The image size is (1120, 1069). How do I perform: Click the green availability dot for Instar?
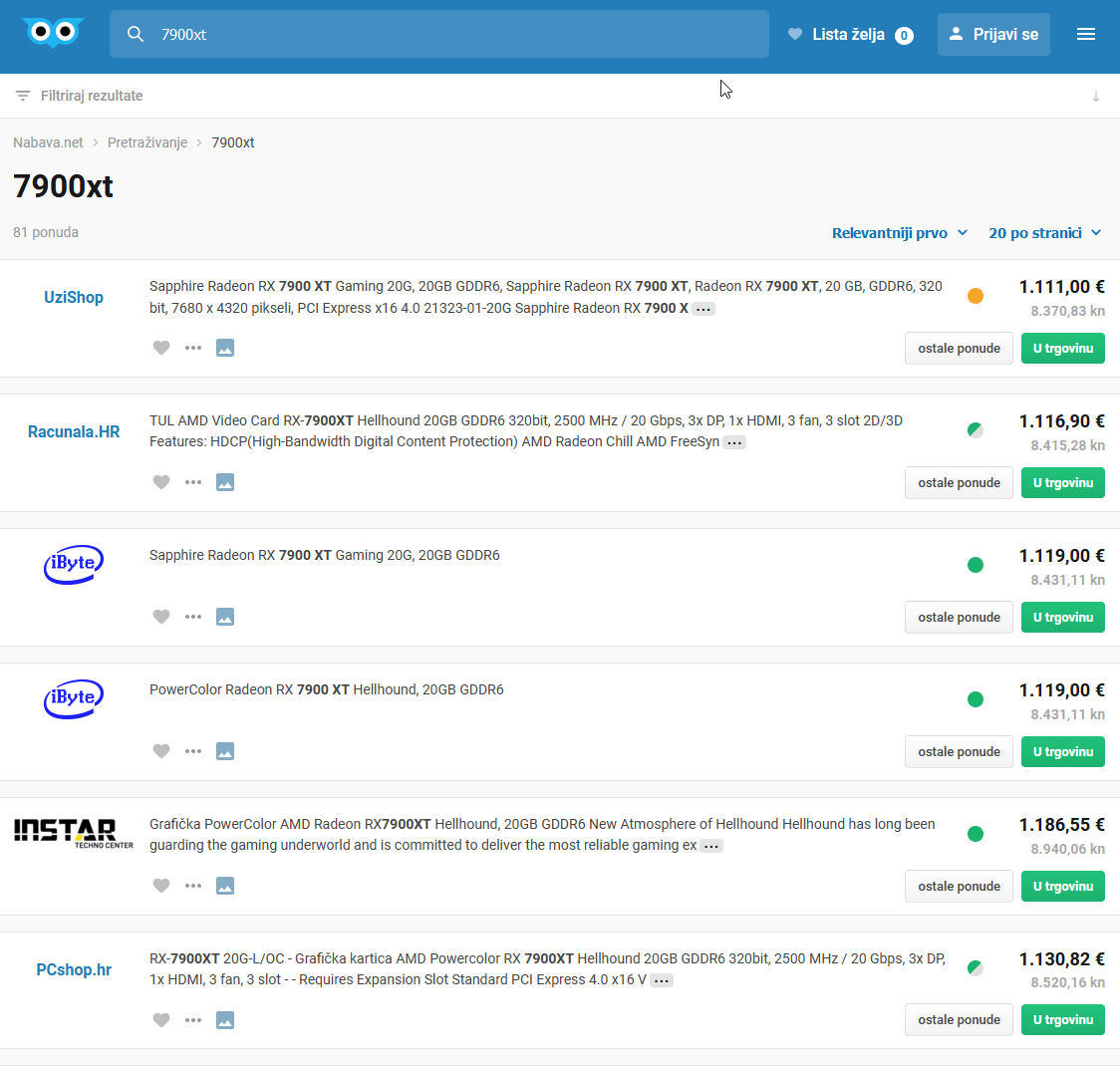pos(975,833)
